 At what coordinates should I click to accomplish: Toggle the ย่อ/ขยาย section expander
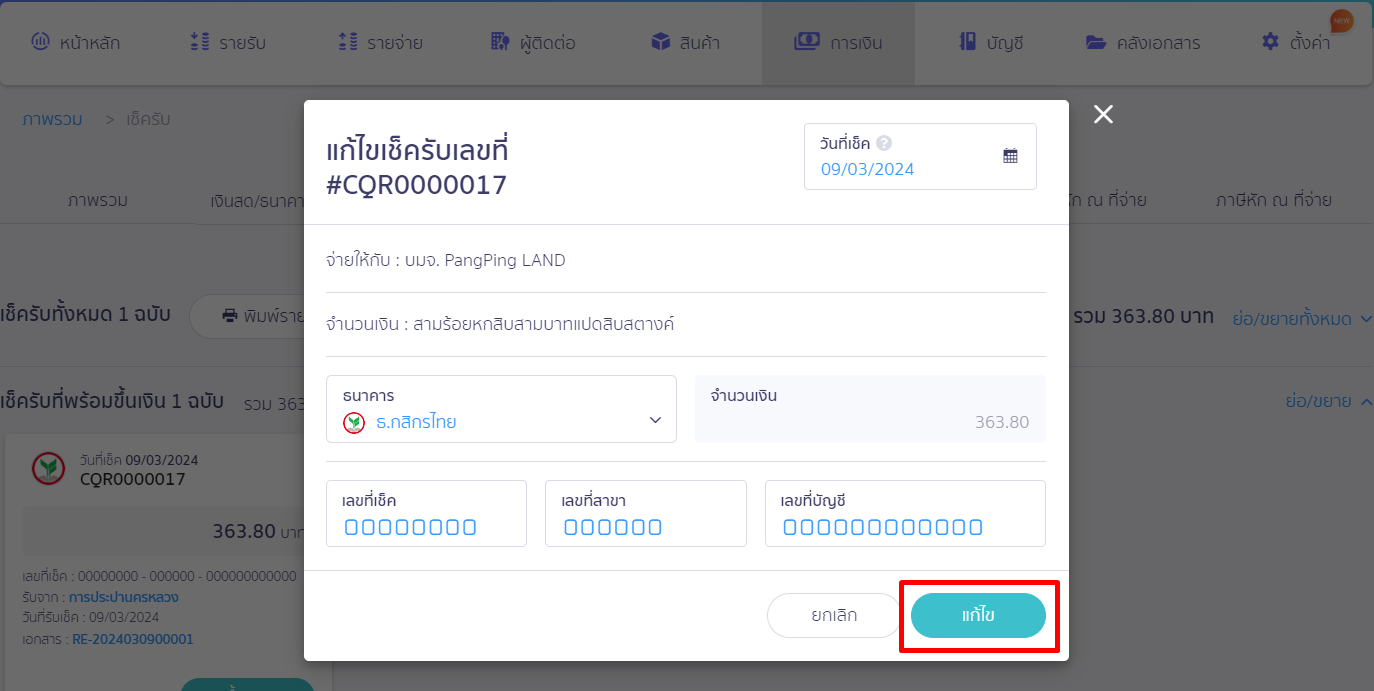tap(1329, 401)
